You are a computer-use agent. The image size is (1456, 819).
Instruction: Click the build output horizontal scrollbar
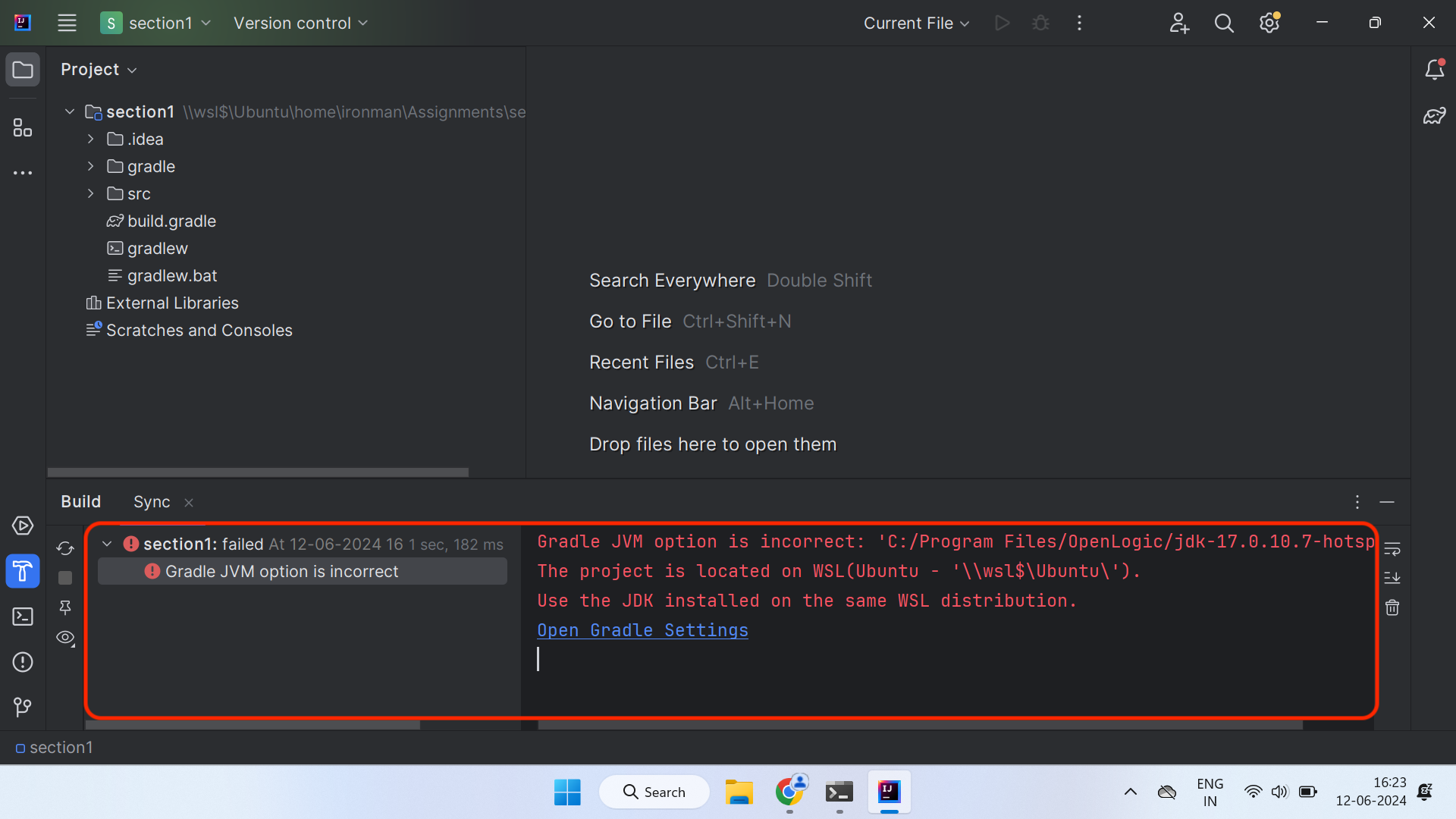click(x=920, y=726)
